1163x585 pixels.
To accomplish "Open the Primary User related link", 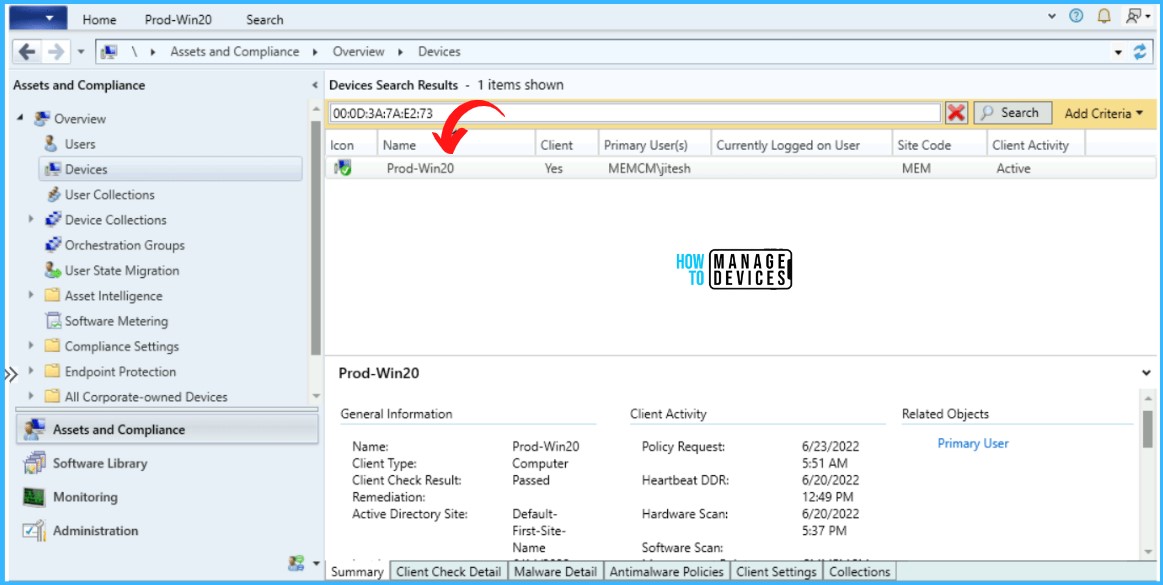I will click(x=973, y=443).
